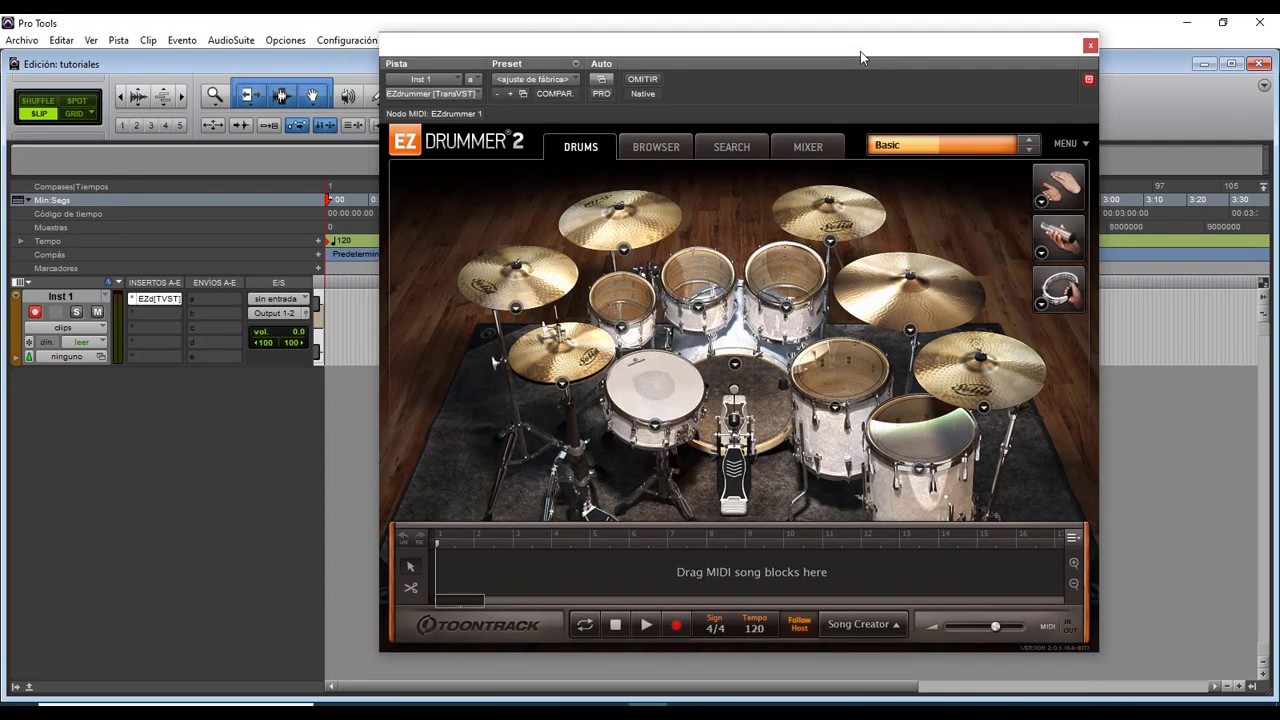
Task: Click the audio waveform zoom button
Action: coord(138,96)
